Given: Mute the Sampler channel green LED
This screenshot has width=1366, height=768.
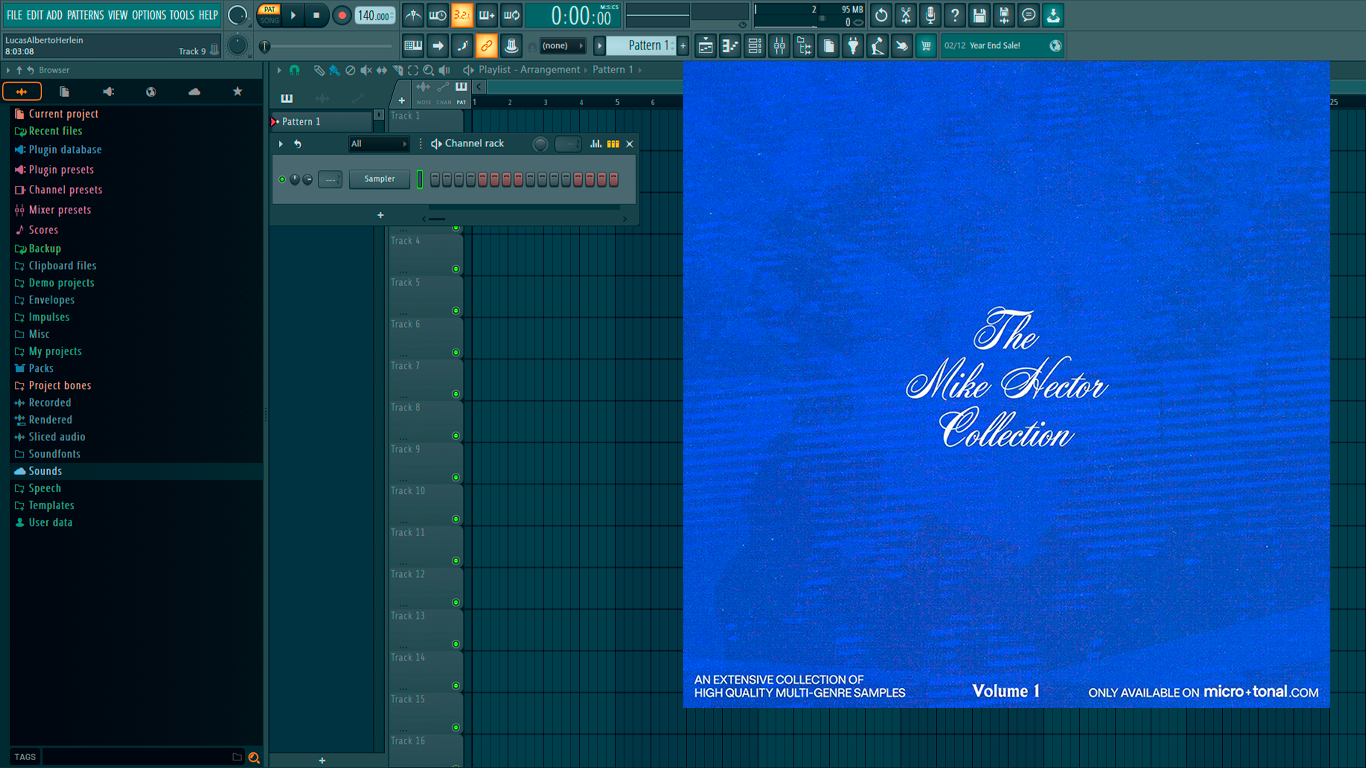Looking at the screenshot, I should [282, 180].
